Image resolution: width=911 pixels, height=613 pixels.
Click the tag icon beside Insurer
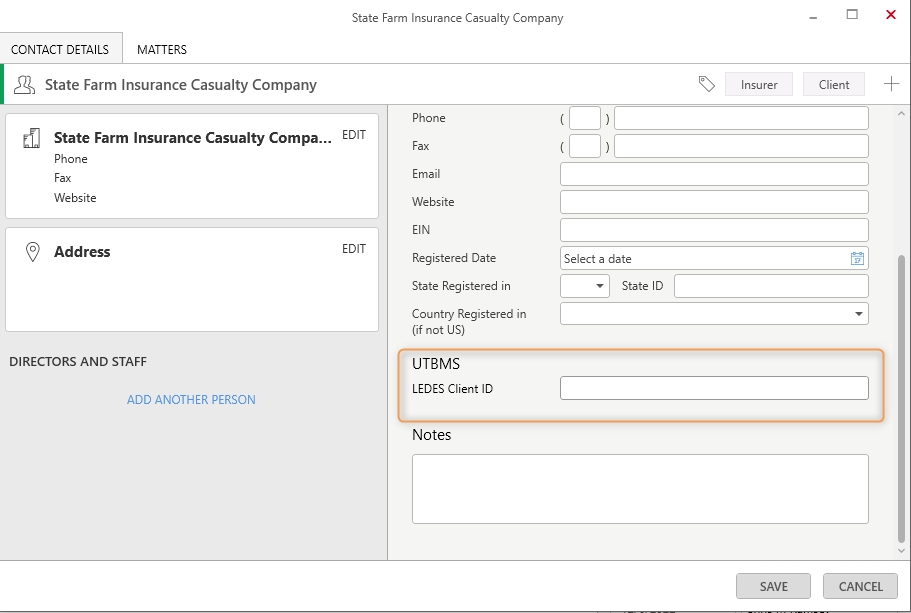706,84
